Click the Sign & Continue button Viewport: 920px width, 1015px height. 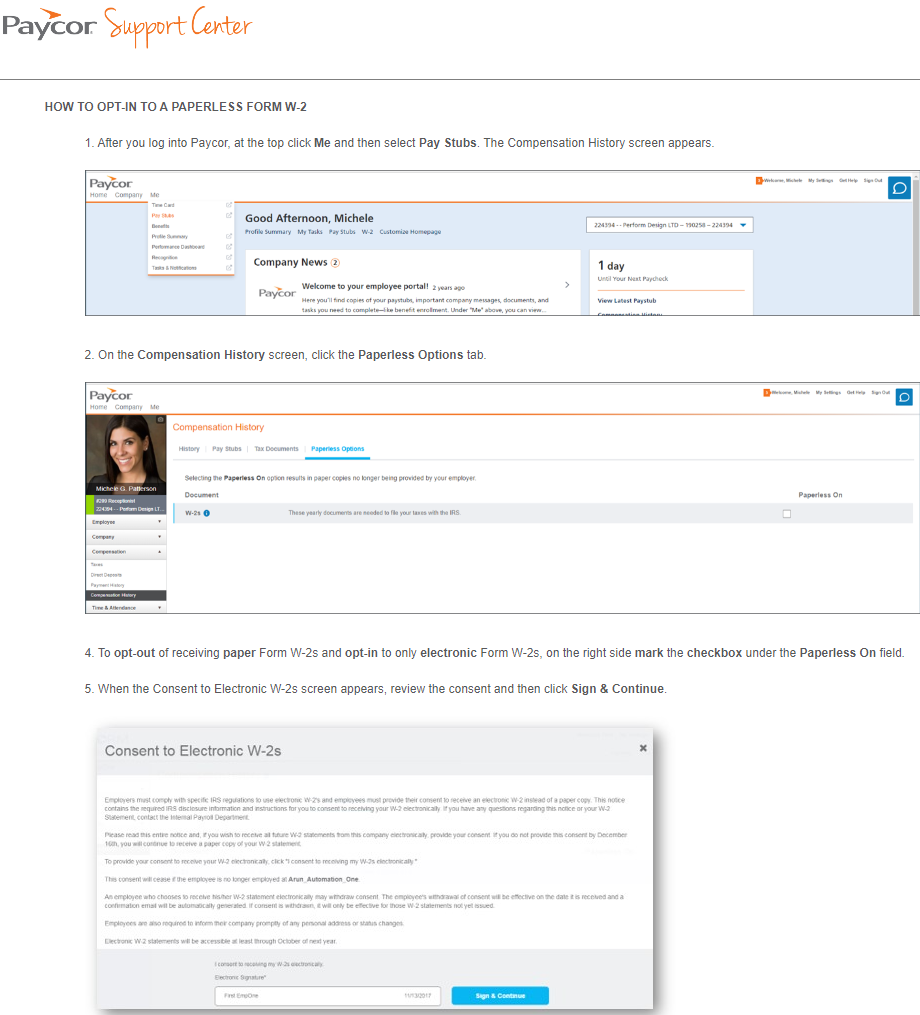point(500,996)
